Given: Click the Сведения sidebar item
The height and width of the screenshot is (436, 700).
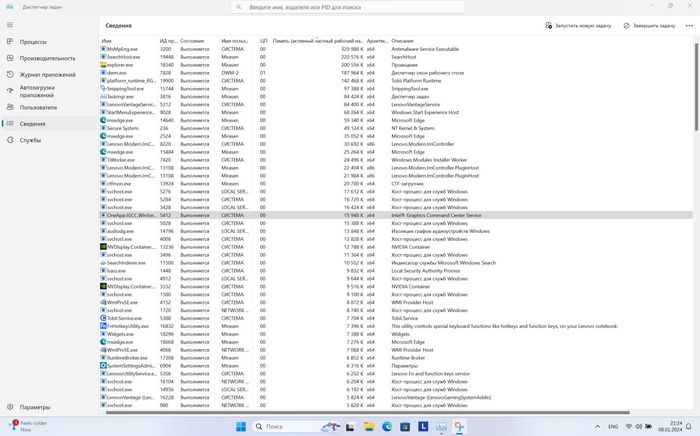Looking at the screenshot, I should 49,124.
